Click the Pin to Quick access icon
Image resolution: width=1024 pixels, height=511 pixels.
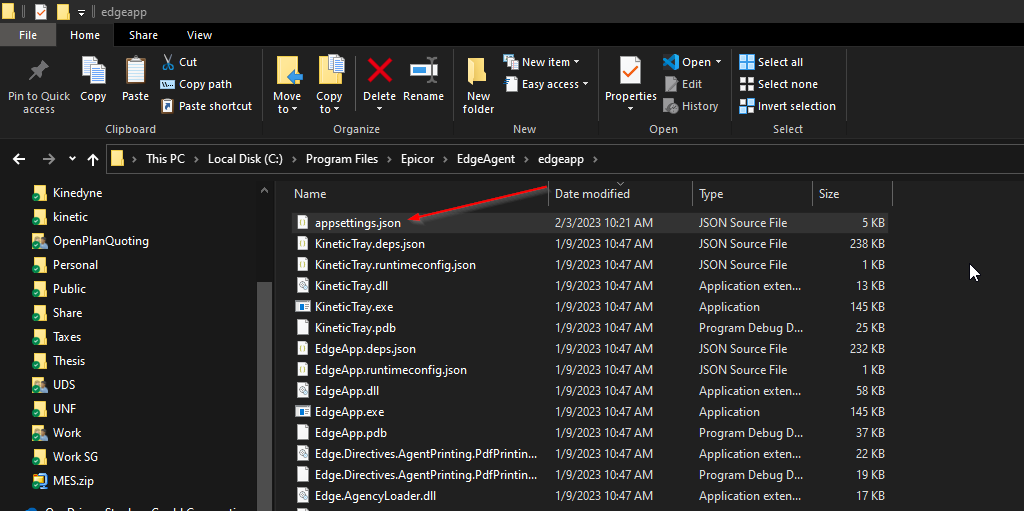tap(39, 72)
